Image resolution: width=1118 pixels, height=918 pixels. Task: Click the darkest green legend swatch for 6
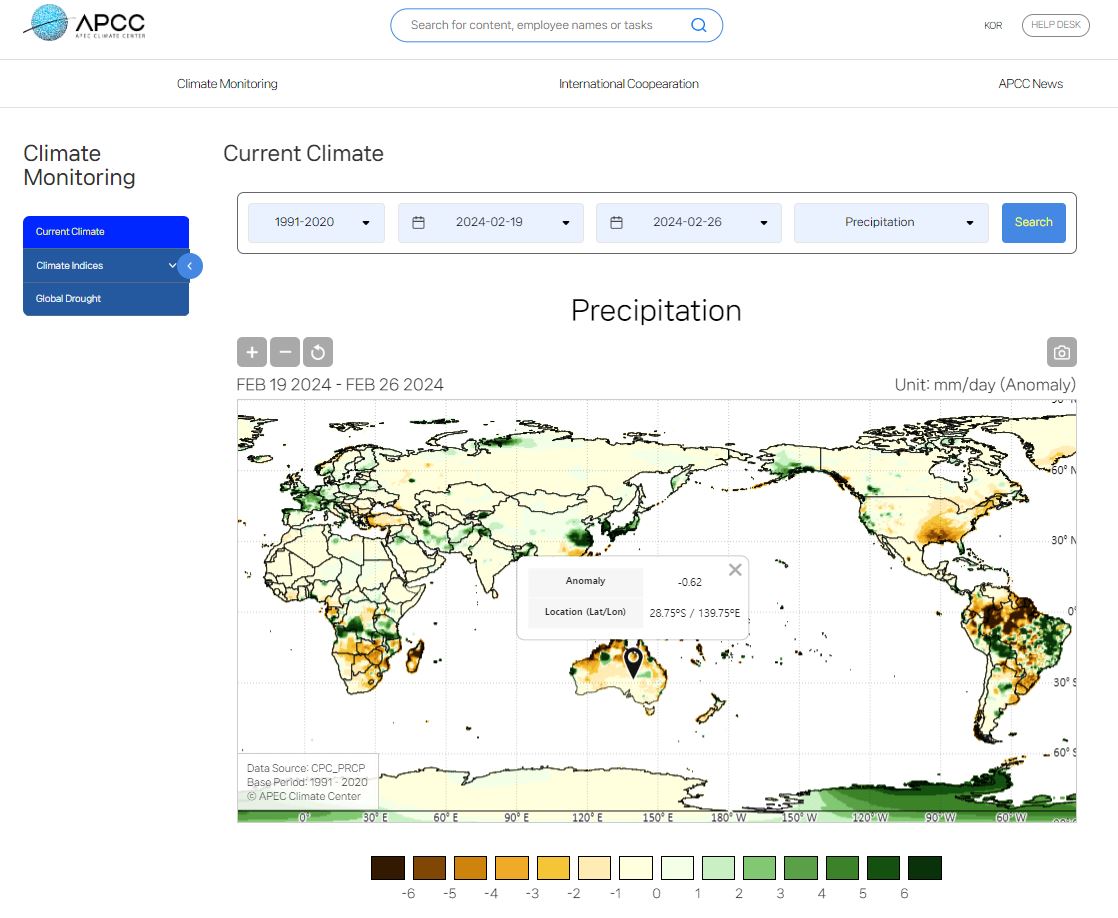[x=925, y=867]
